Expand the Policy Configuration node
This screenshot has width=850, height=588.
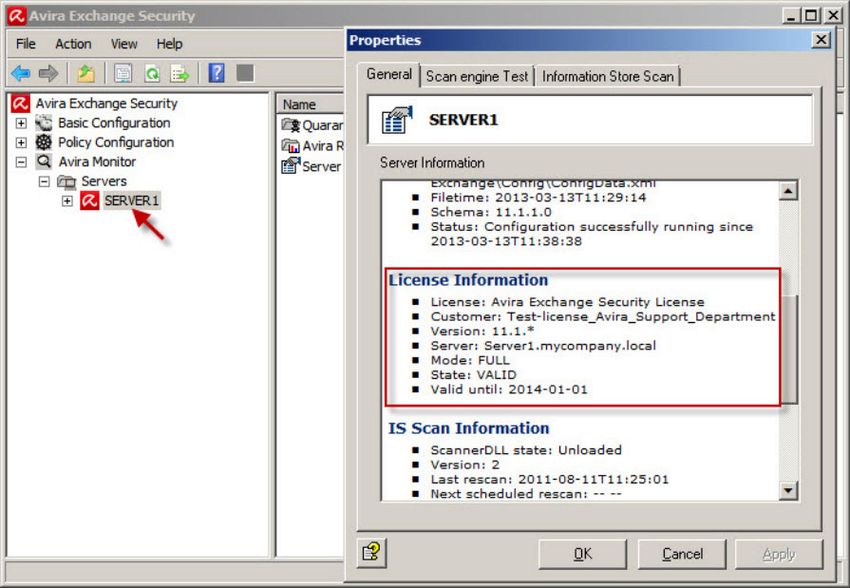click(21, 143)
